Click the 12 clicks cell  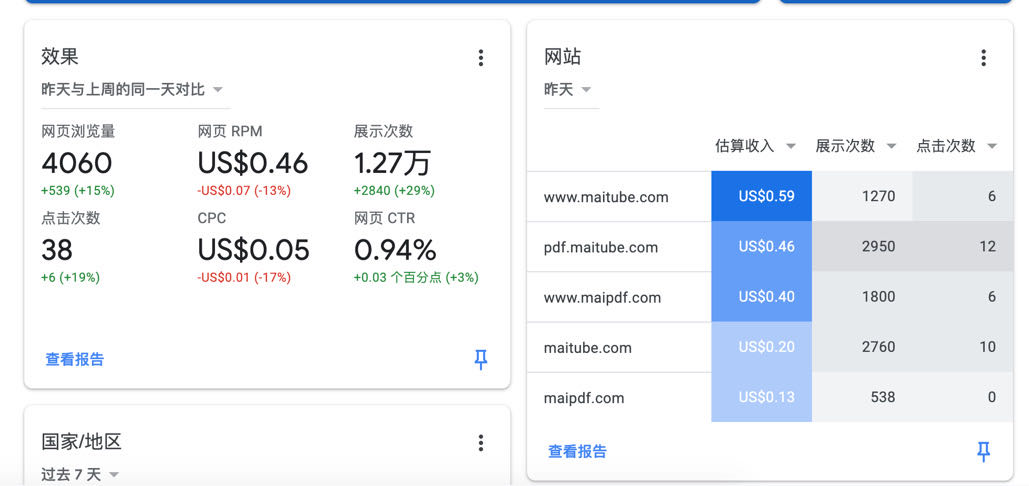coord(963,247)
